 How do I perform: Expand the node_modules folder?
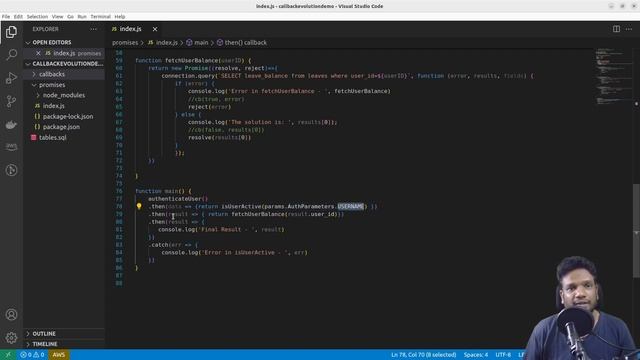tap(64, 95)
